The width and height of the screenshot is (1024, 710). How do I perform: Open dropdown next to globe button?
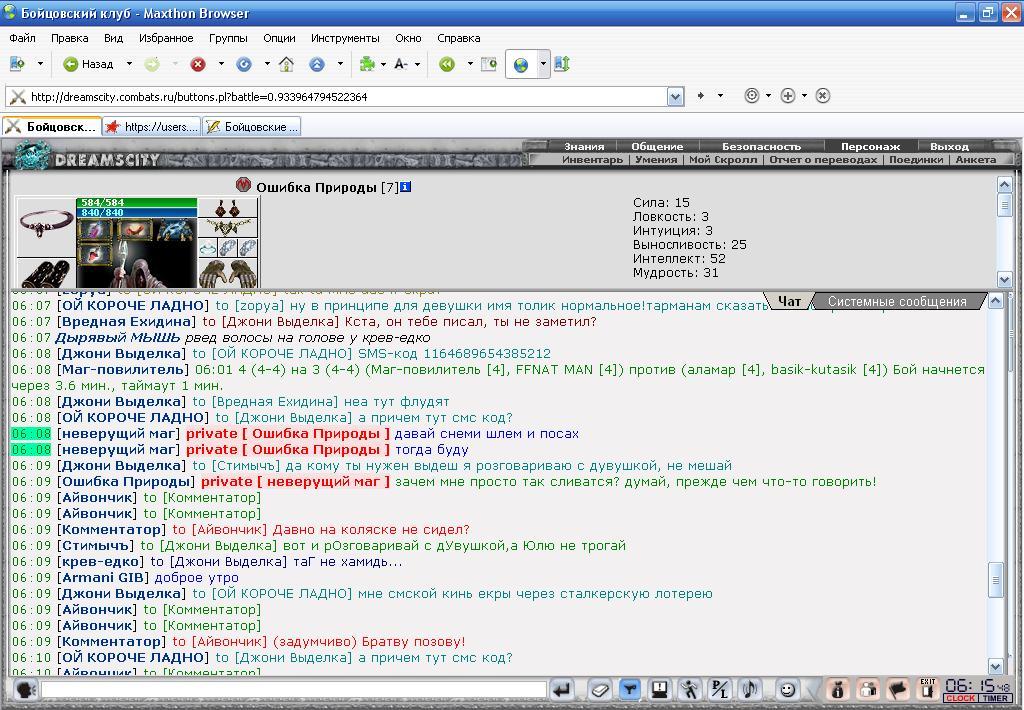(x=543, y=65)
